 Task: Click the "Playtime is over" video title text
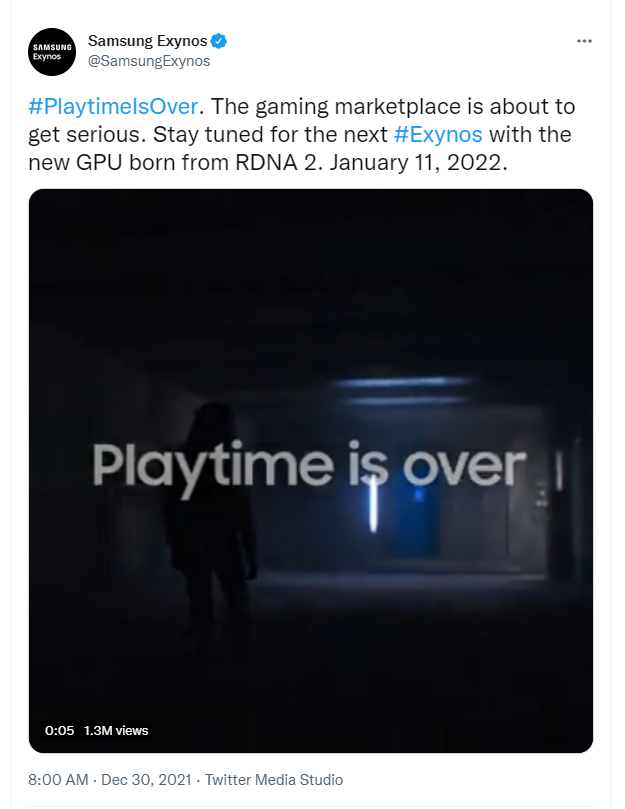[308, 466]
